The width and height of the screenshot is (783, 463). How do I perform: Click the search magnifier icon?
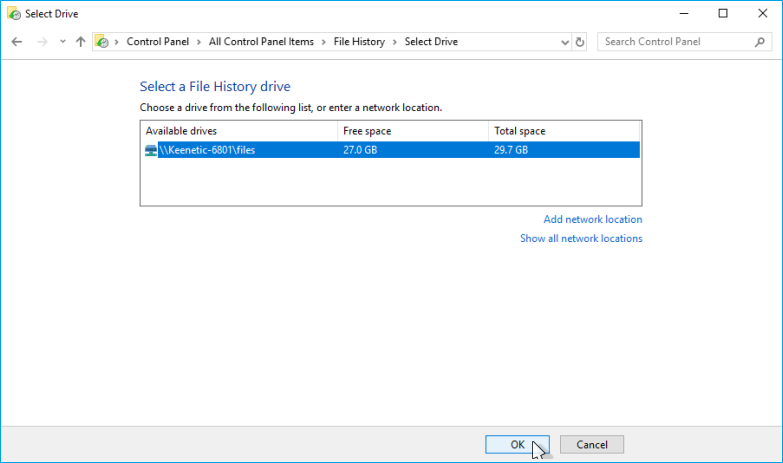(x=759, y=42)
